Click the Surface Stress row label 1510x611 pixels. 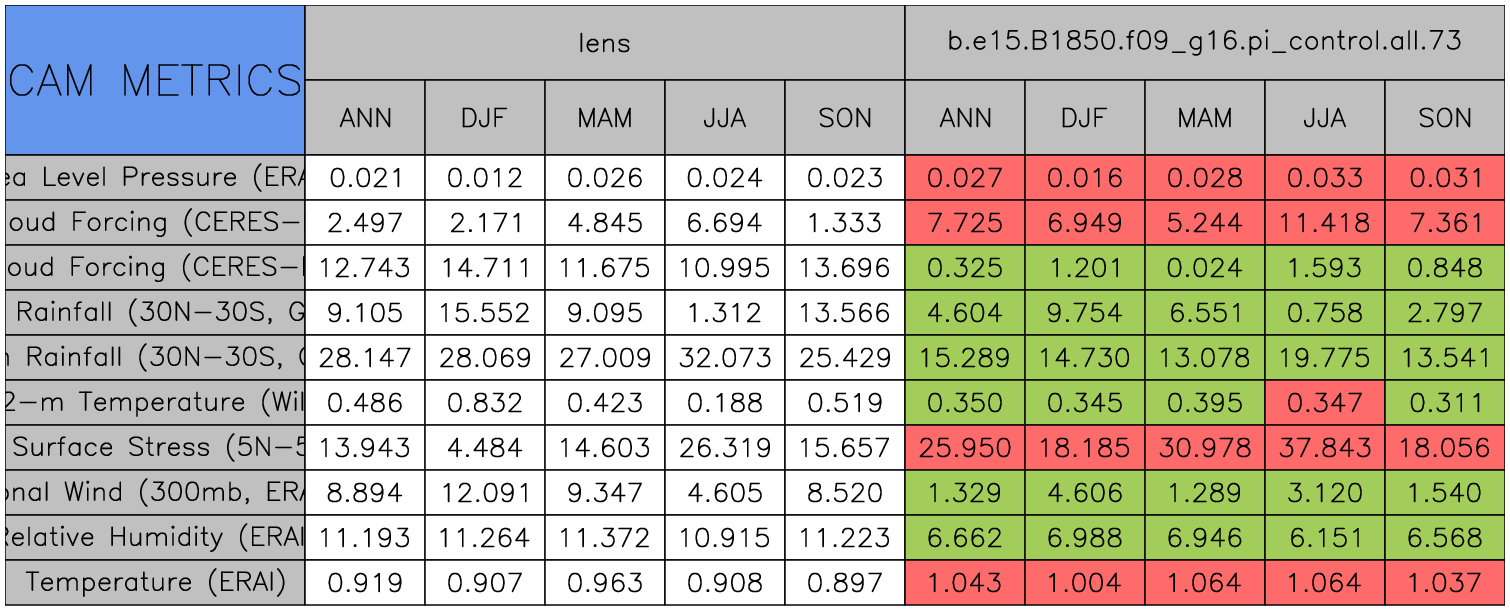155,447
